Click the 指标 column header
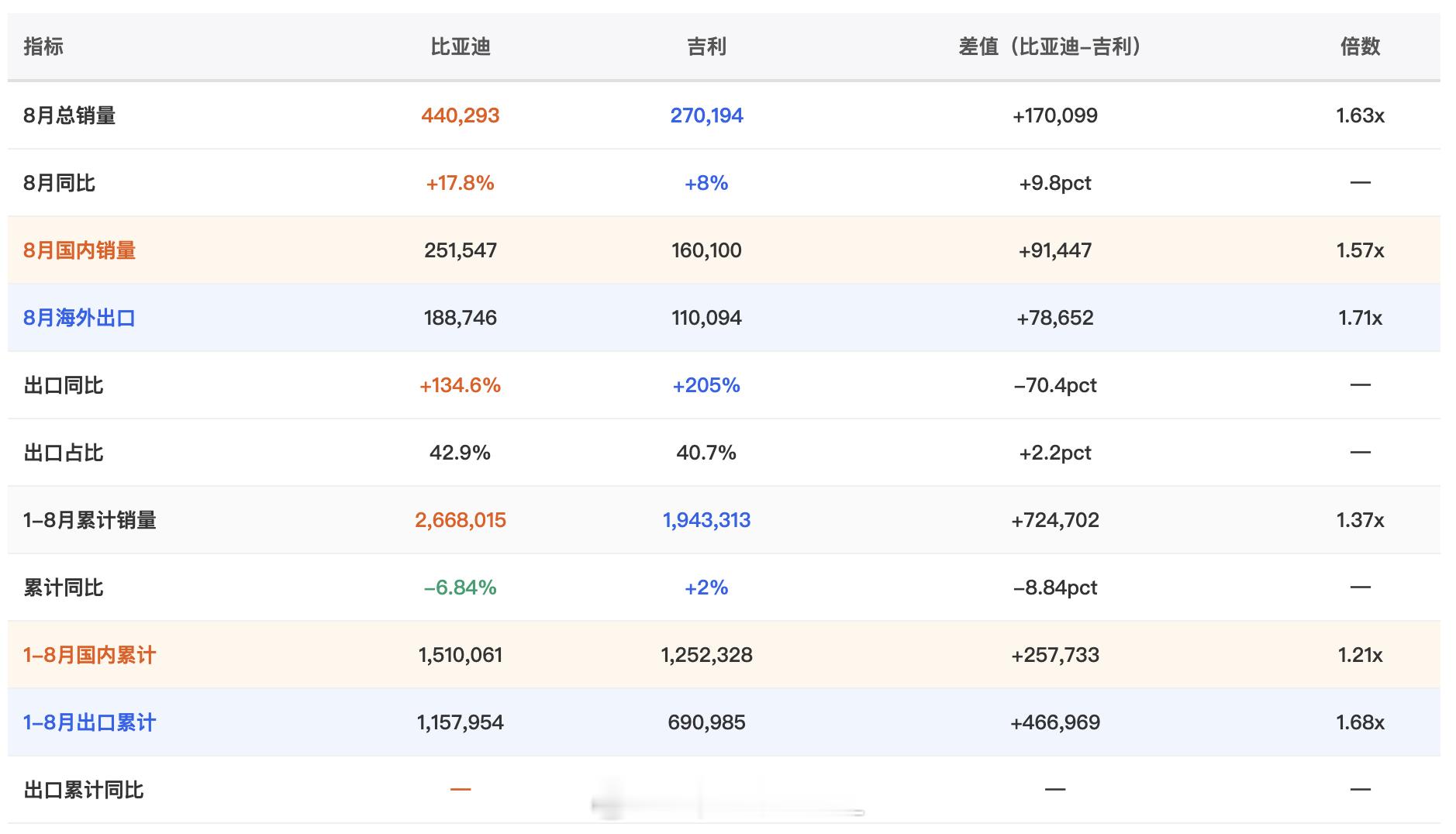Viewport: 1456px width, 834px height. (x=43, y=47)
